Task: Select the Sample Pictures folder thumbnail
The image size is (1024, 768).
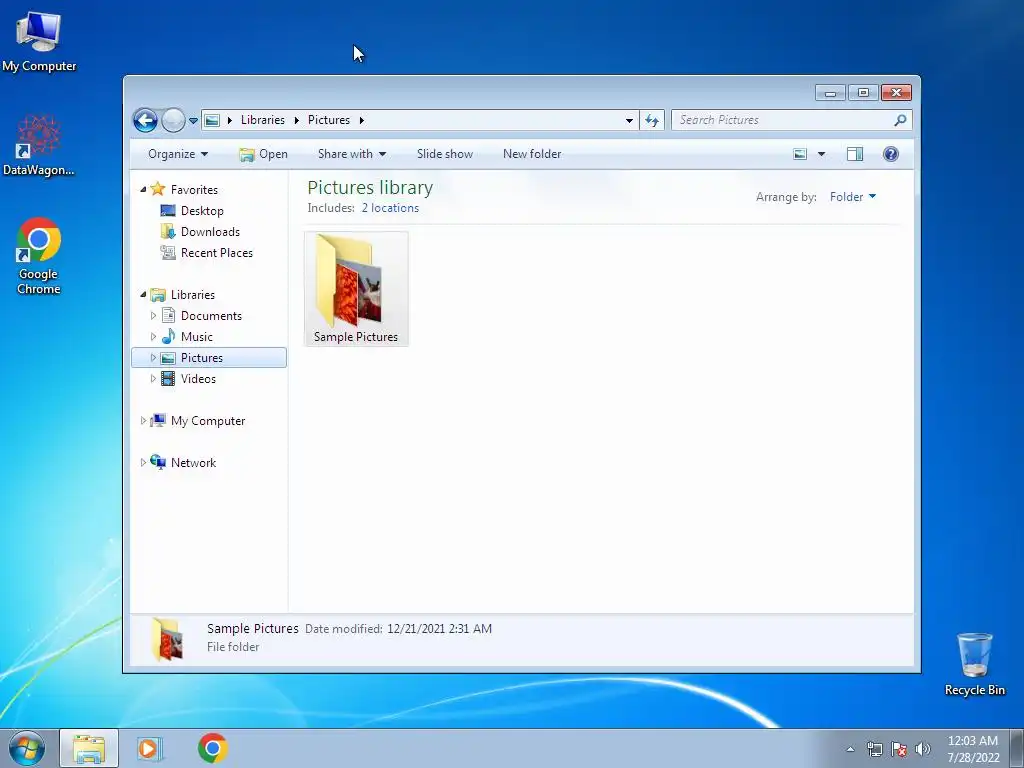Action: click(x=356, y=289)
